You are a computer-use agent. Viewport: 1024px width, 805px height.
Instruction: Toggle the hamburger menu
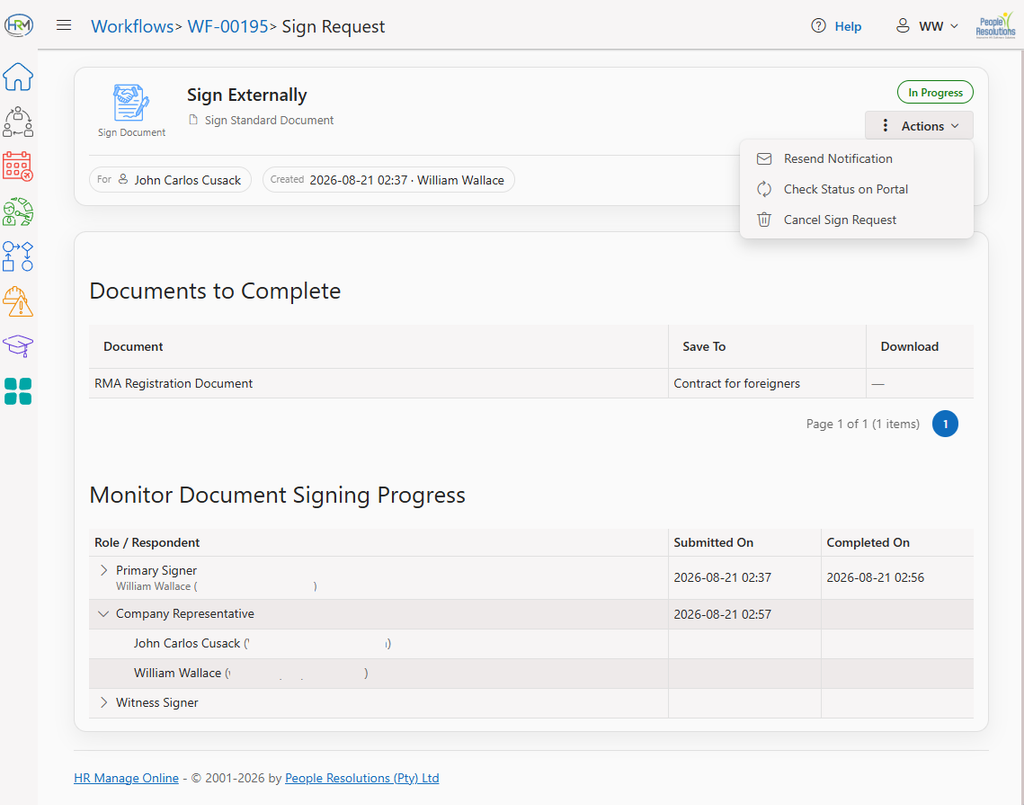(x=64, y=25)
